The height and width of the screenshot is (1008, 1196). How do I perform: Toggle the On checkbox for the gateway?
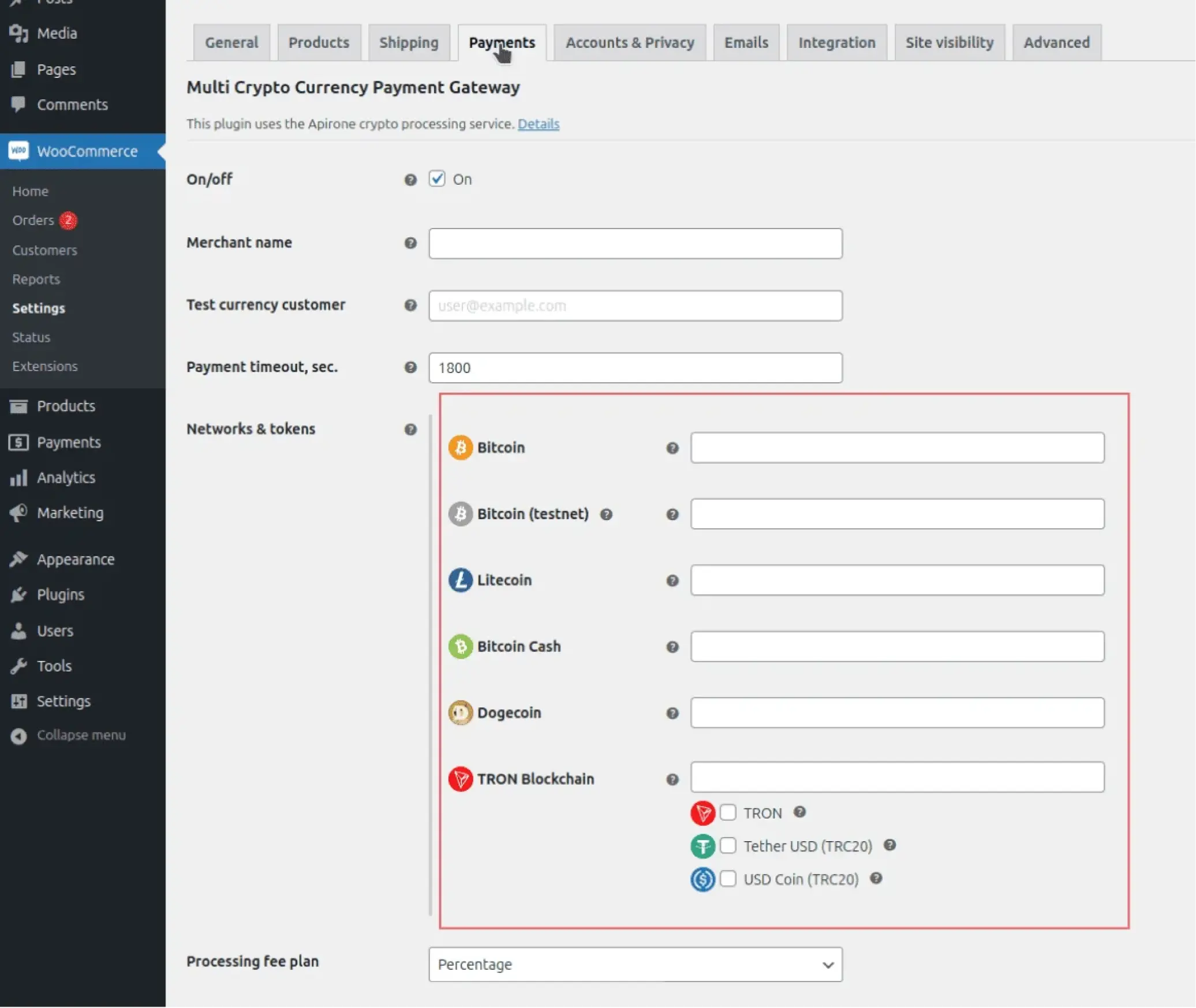coord(437,179)
